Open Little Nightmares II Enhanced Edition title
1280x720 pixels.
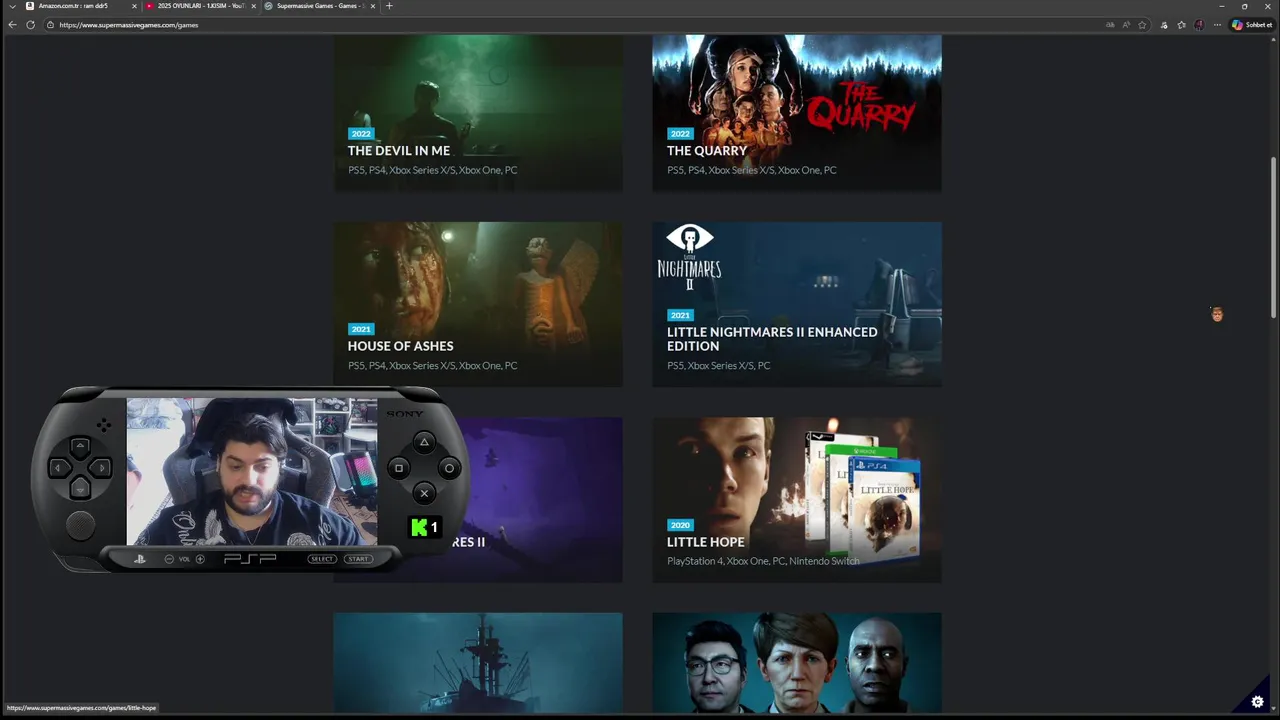tap(772, 339)
